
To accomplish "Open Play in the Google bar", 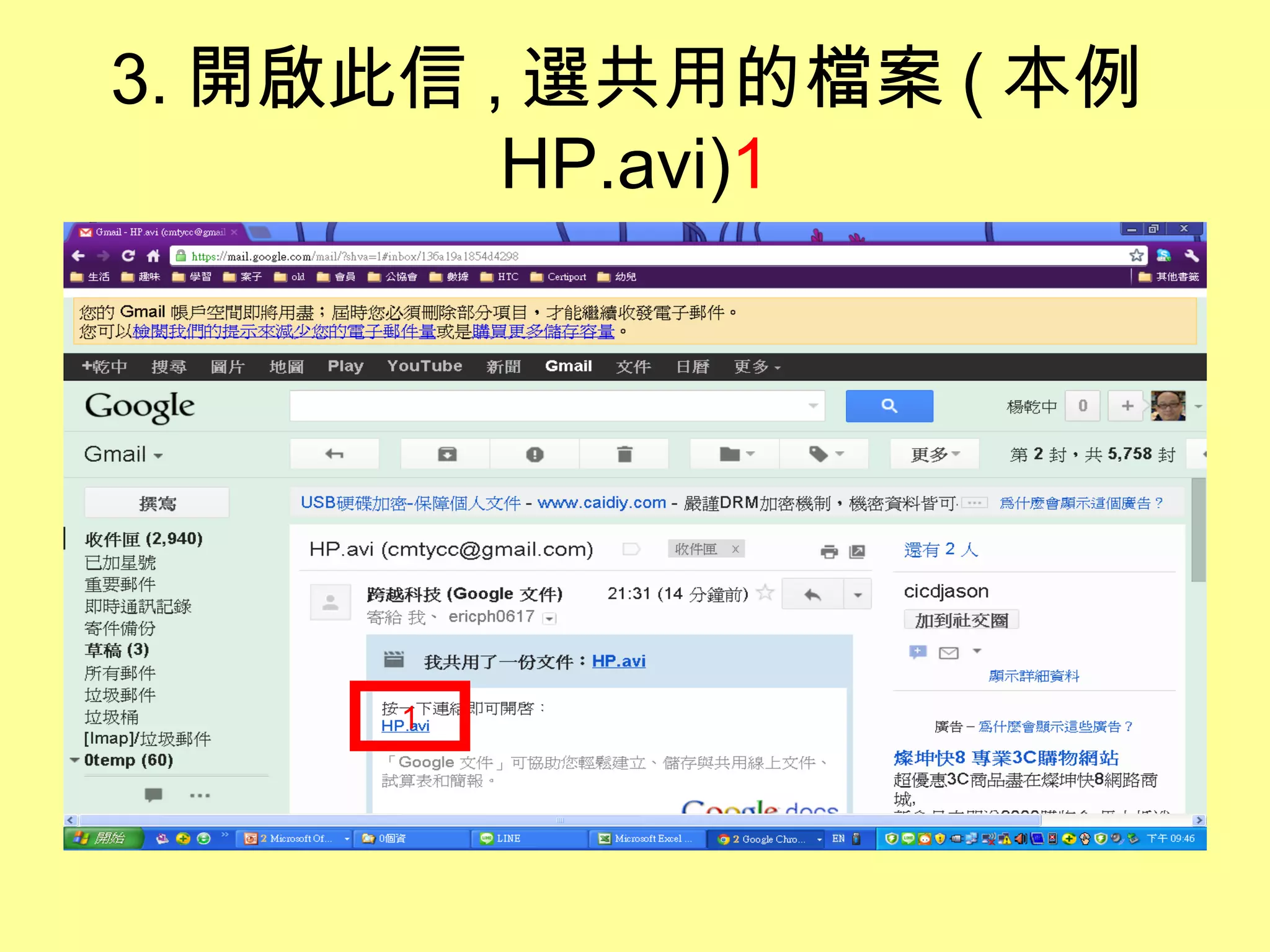I will pyautogui.click(x=345, y=366).
